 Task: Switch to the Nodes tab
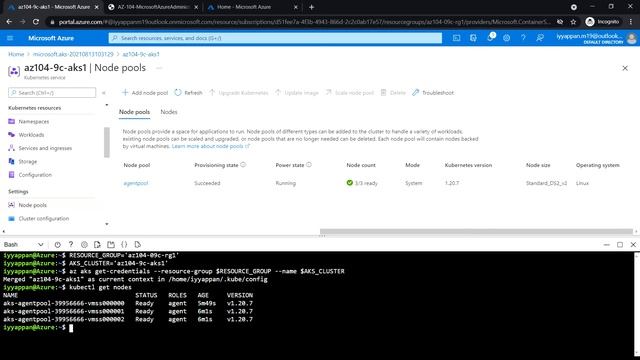(169, 112)
